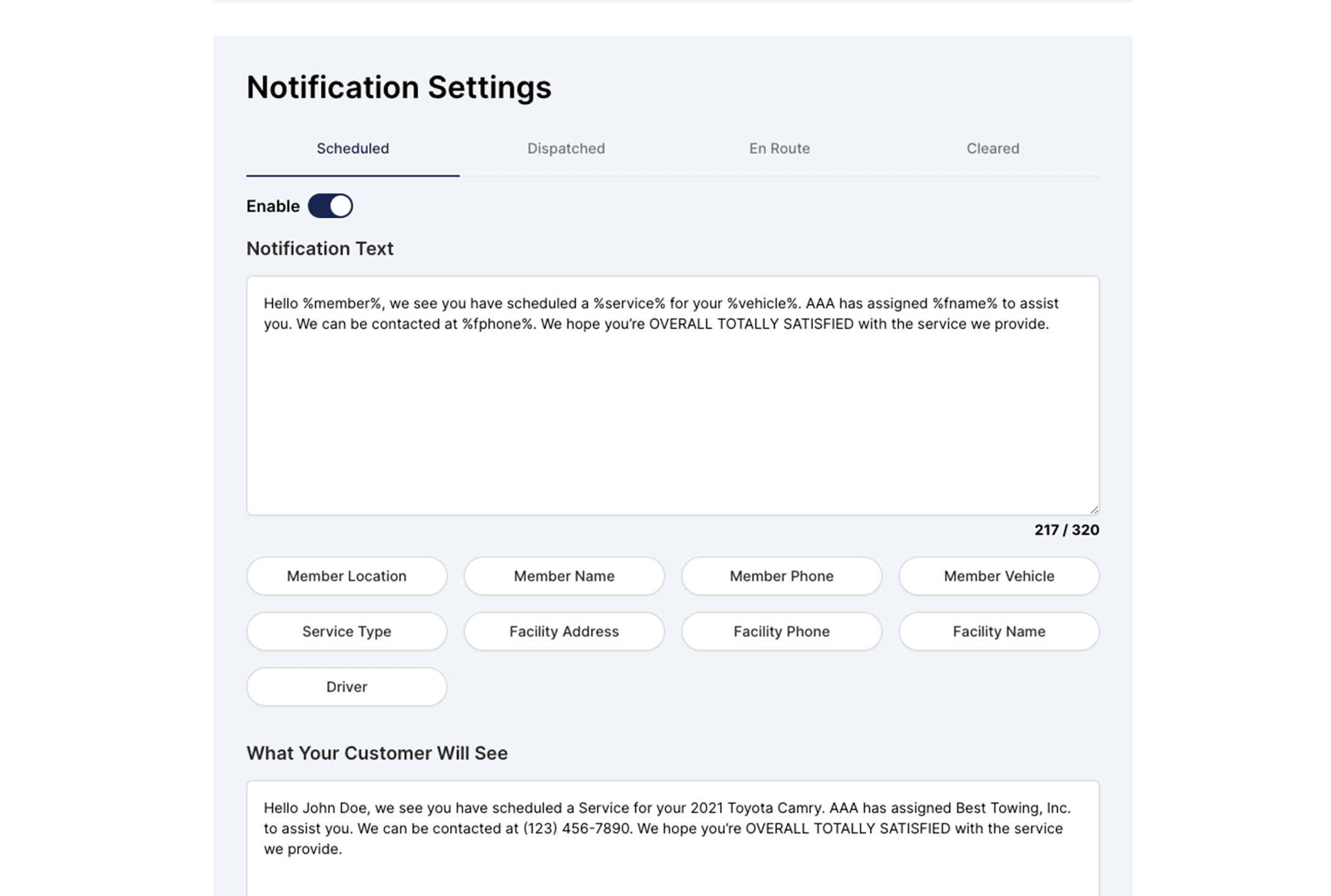The height and width of the screenshot is (896, 1331).
Task: Add the Member Vehicle tag
Action: click(x=999, y=576)
